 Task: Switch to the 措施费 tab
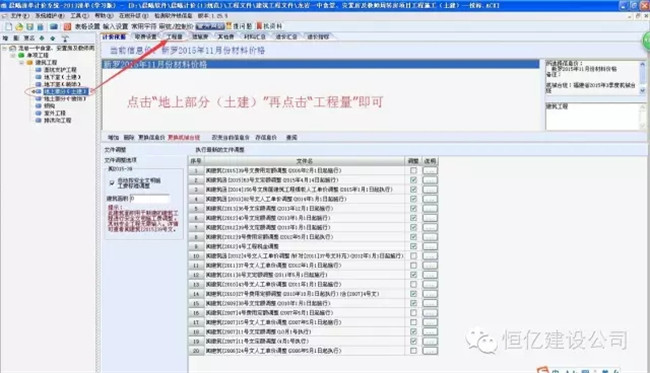200,37
